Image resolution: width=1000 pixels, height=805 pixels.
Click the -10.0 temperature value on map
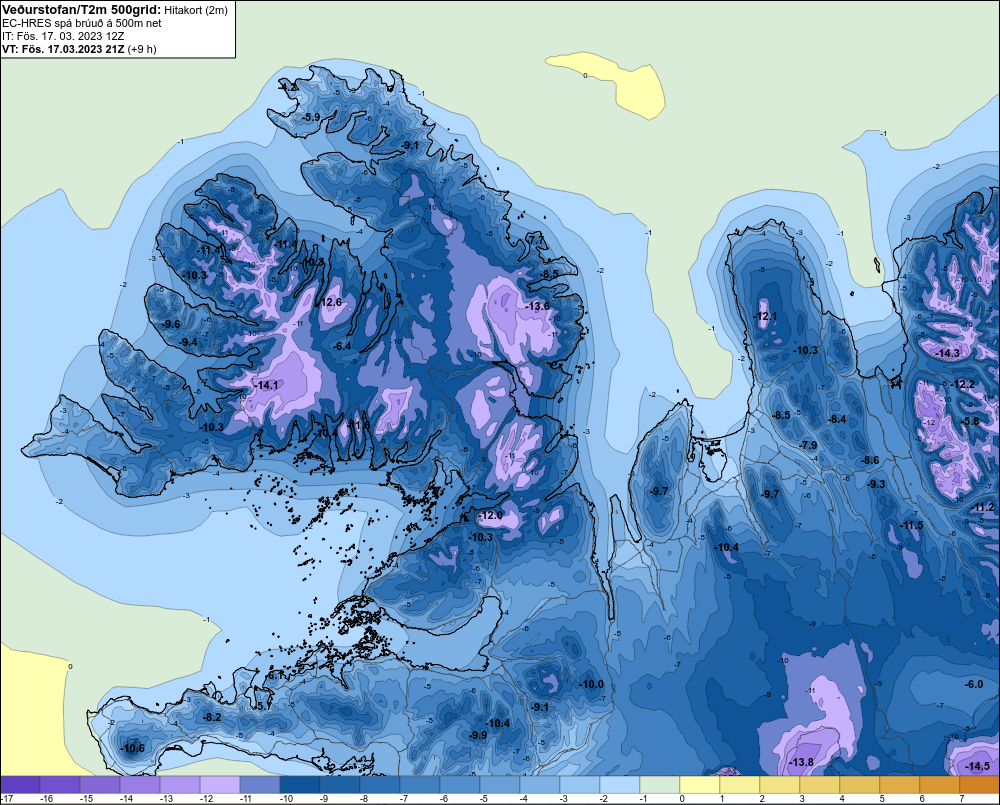(591, 684)
